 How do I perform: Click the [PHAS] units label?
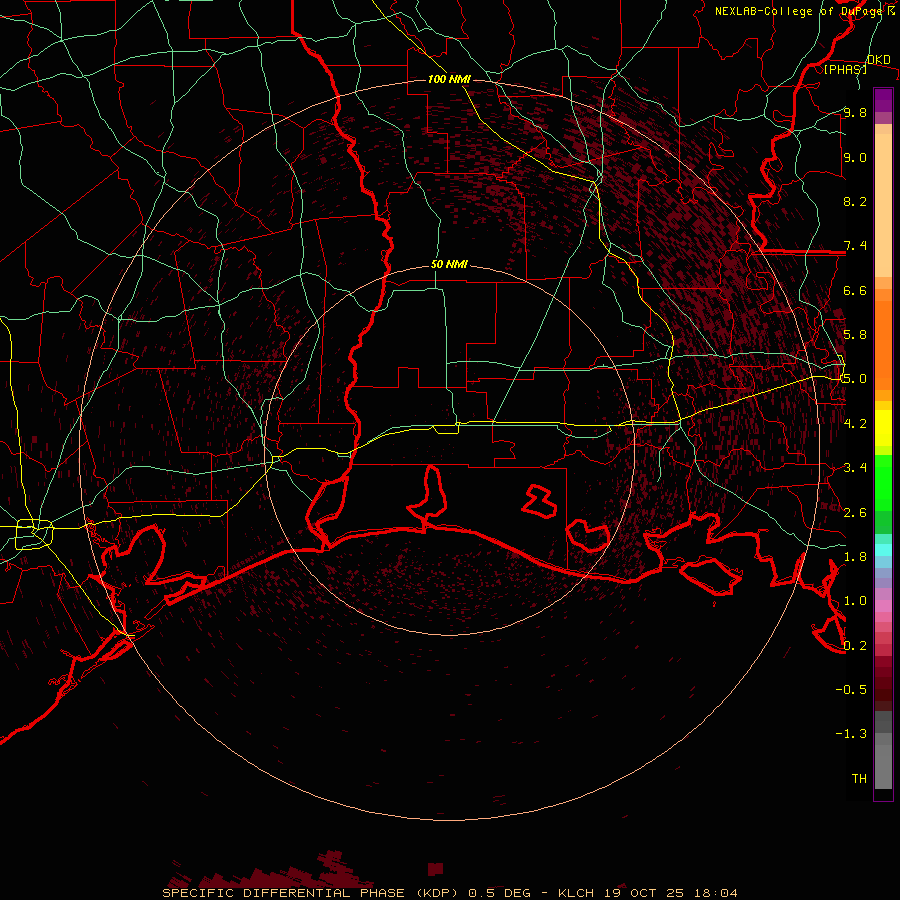coord(845,70)
